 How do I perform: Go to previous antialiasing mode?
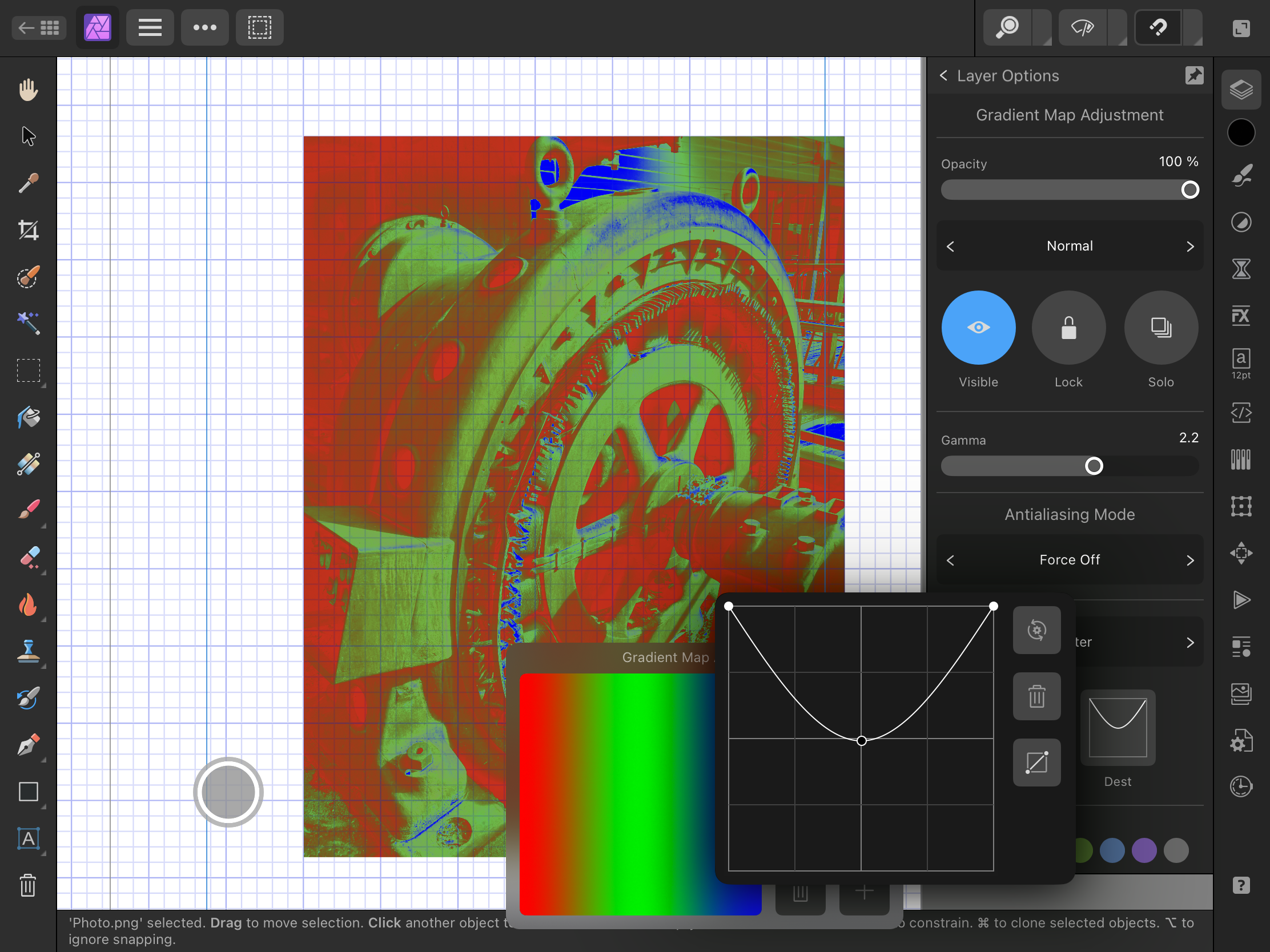point(950,560)
